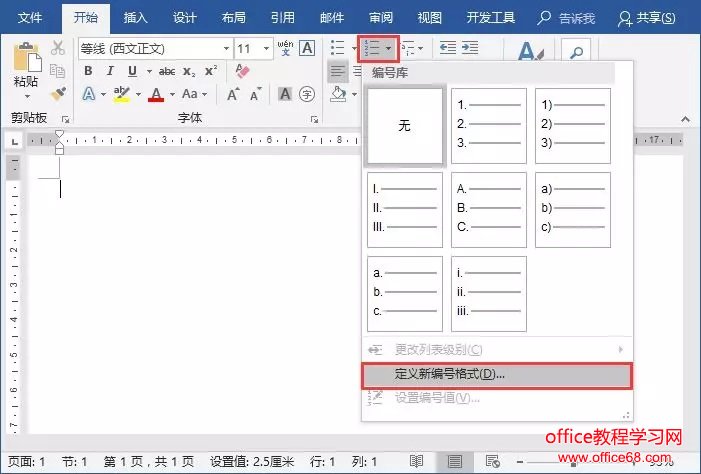Open the font name dropdown
The height and width of the screenshot is (474, 701).
click(x=226, y=48)
